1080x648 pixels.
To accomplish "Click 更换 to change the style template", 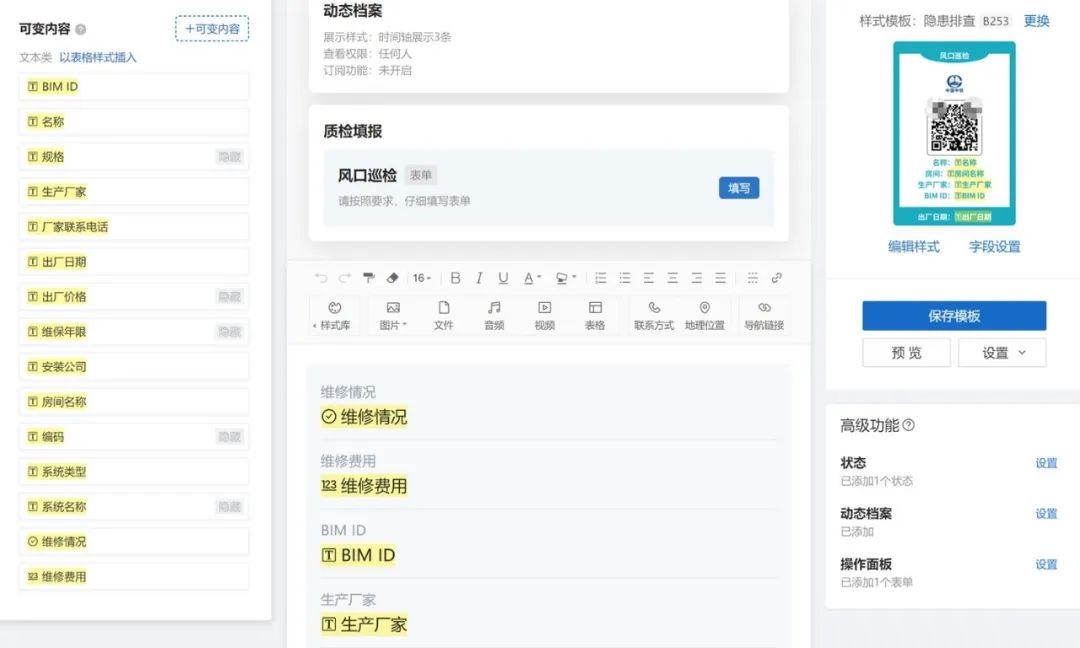I will (x=1036, y=20).
